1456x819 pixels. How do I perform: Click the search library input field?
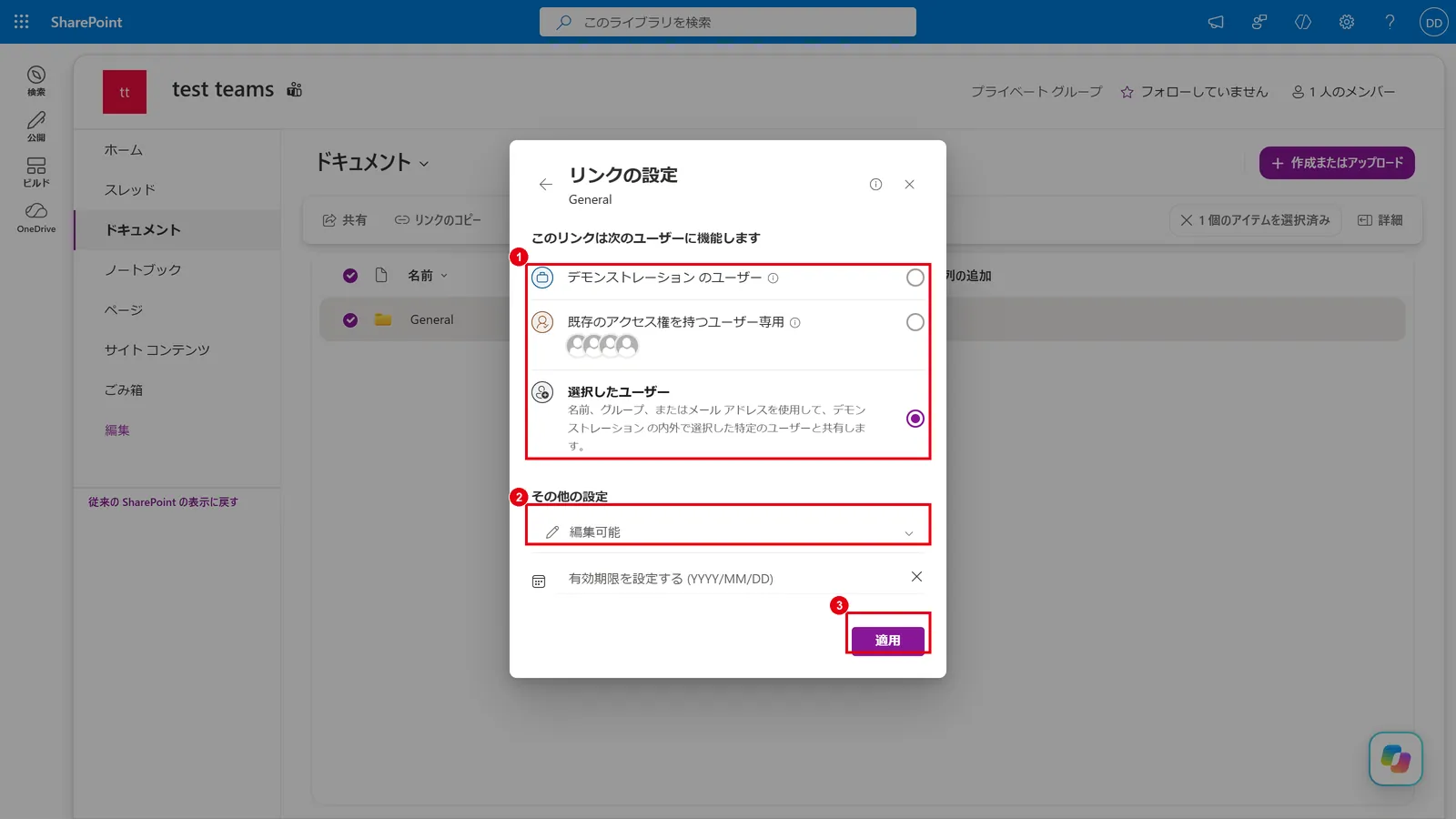728,22
